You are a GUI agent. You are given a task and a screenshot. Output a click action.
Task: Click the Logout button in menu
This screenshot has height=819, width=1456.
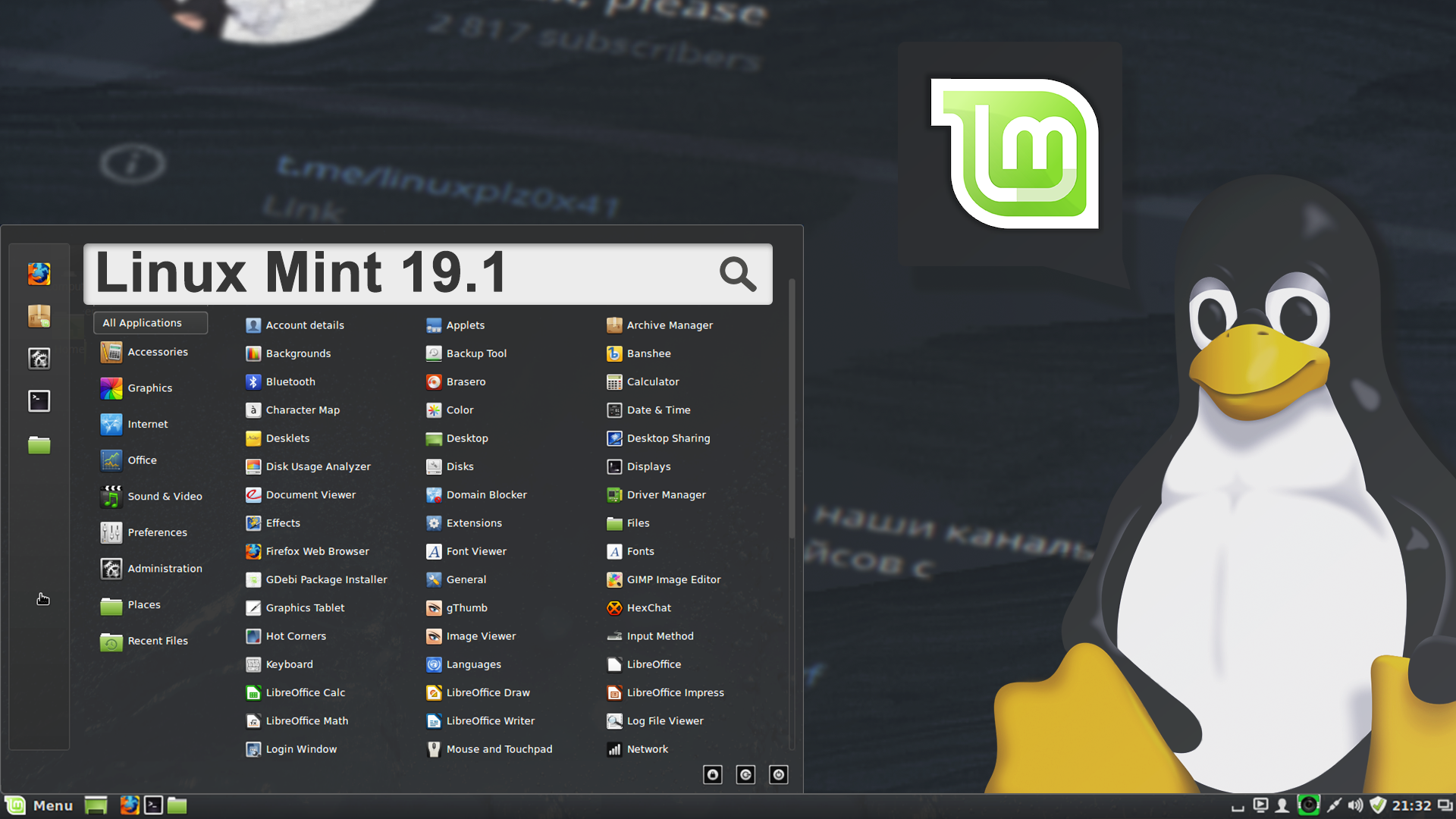(x=745, y=774)
